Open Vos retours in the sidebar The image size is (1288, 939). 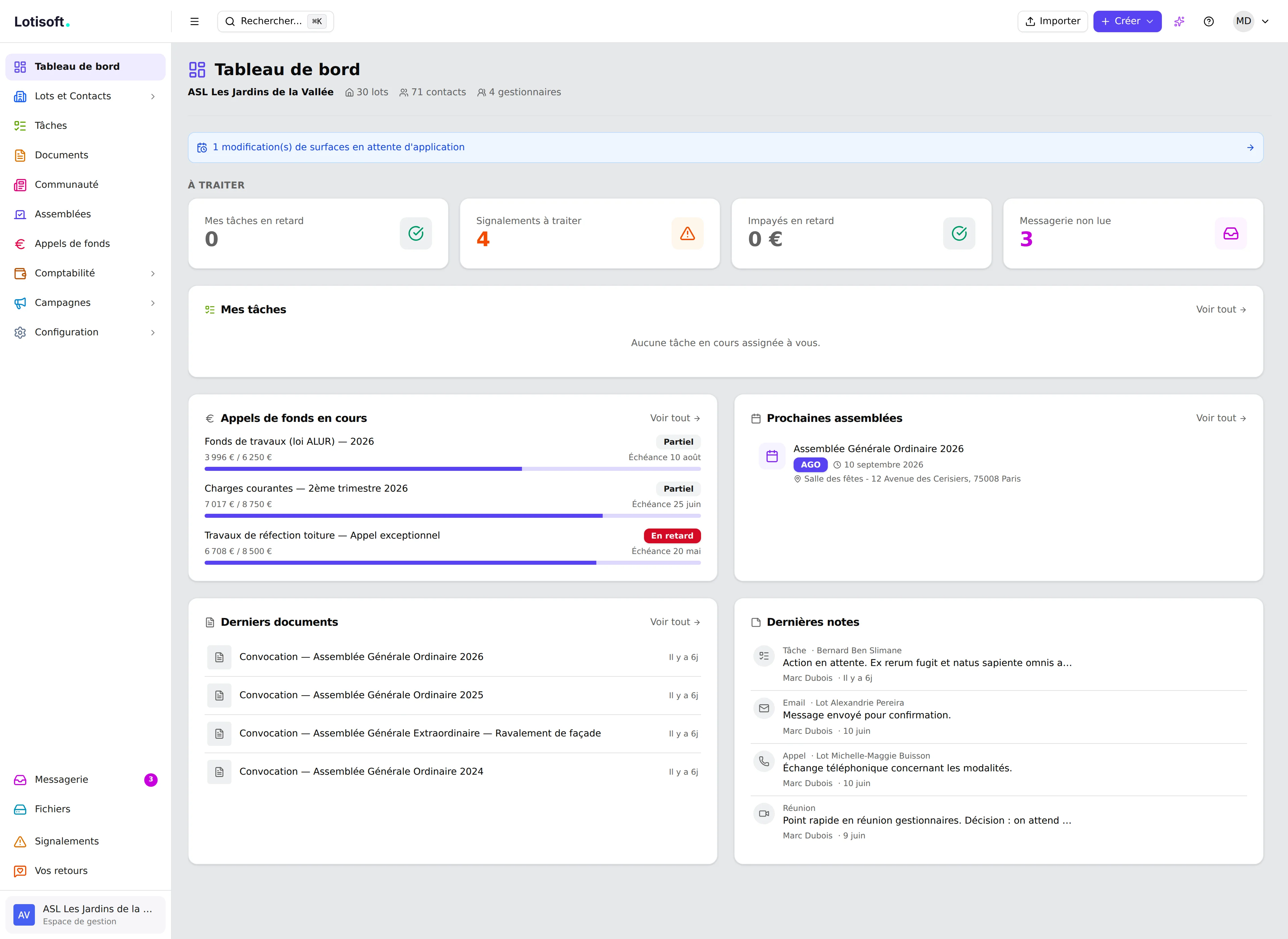coord(85,871)
